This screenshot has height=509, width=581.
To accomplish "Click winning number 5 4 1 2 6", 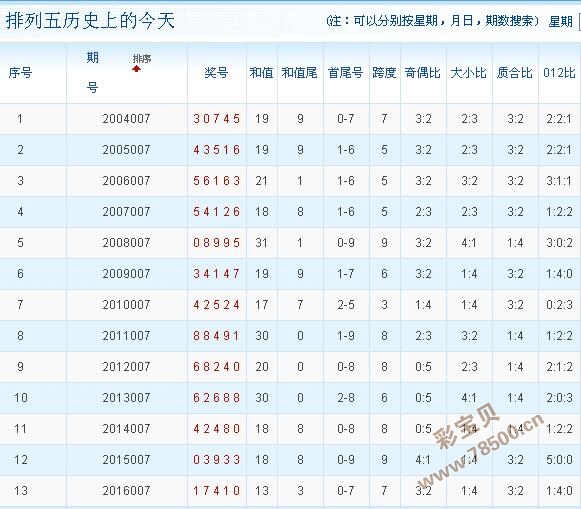I will pos(217,212).
